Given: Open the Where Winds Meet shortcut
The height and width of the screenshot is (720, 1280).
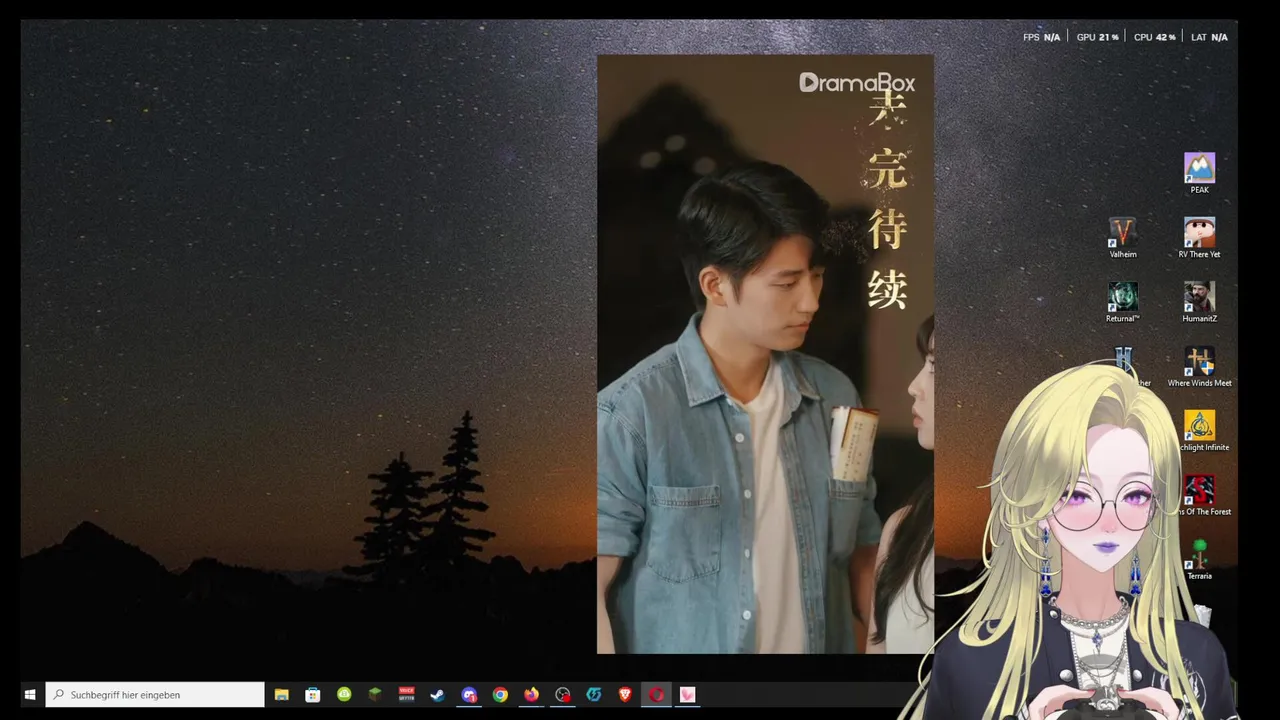Looking at the screenshot, I should point(1199,367).
